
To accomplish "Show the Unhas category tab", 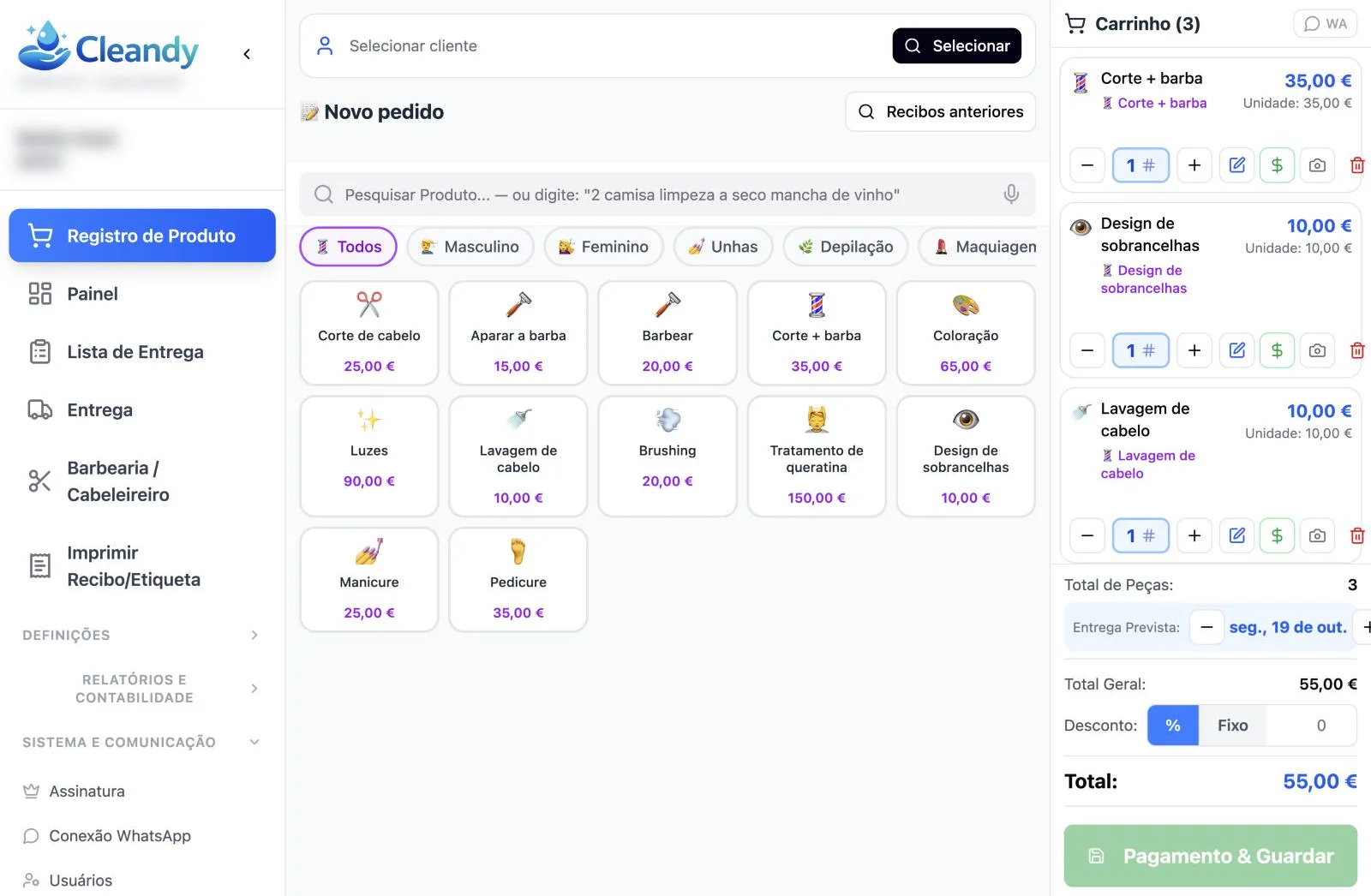I will 723,247.
